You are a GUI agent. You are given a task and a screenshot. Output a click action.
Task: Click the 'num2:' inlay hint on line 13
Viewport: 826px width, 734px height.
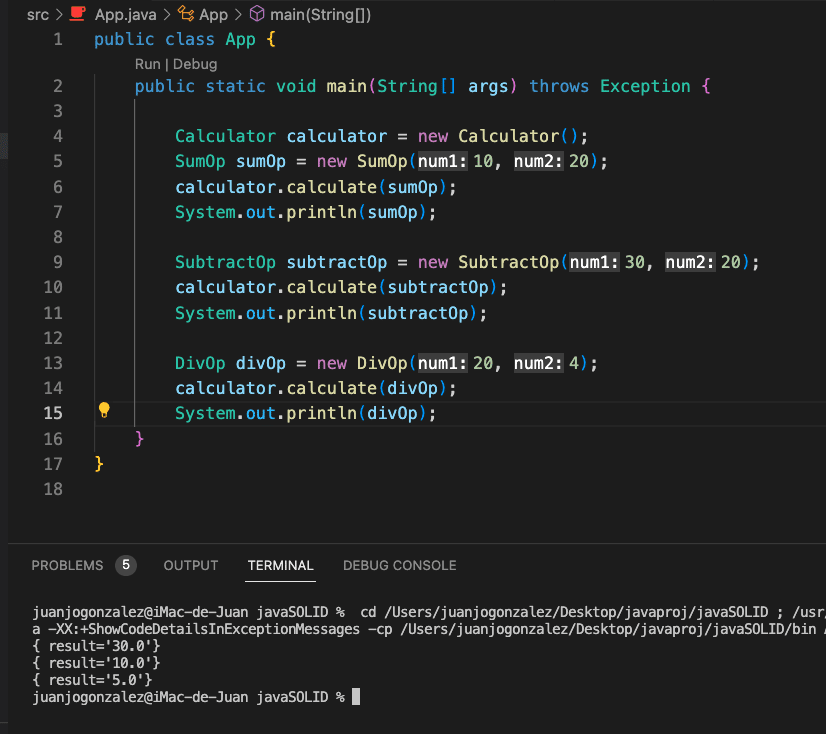[538, 363]
